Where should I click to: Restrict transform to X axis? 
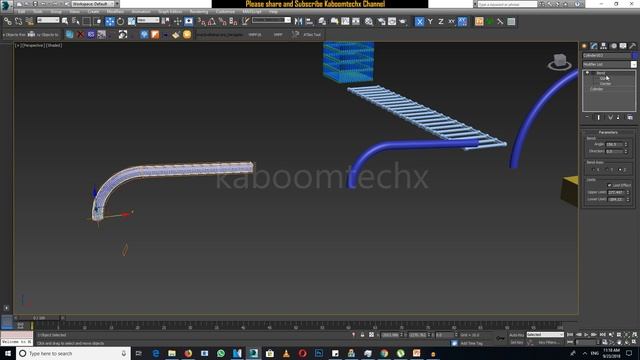click(x=419, y=21)
